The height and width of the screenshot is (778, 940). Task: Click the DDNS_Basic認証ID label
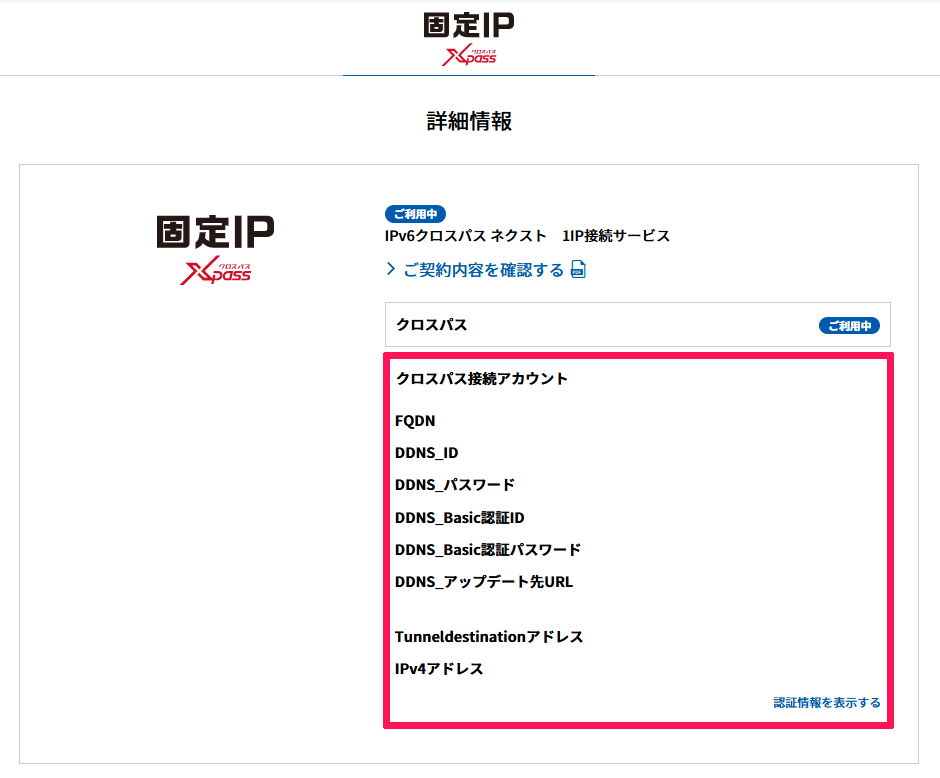coord(460,517)
